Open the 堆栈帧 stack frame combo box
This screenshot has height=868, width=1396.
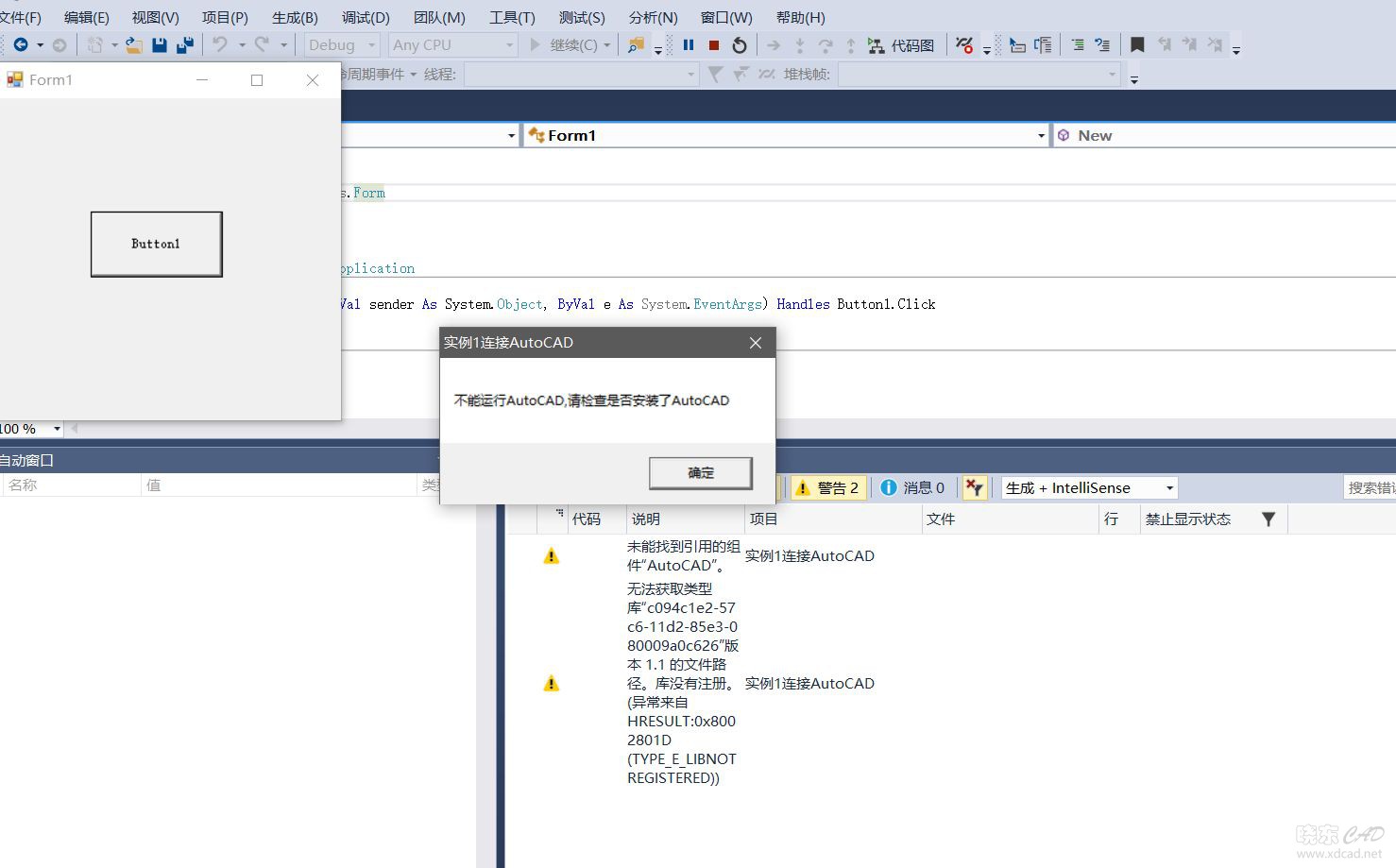coord(979,74)
